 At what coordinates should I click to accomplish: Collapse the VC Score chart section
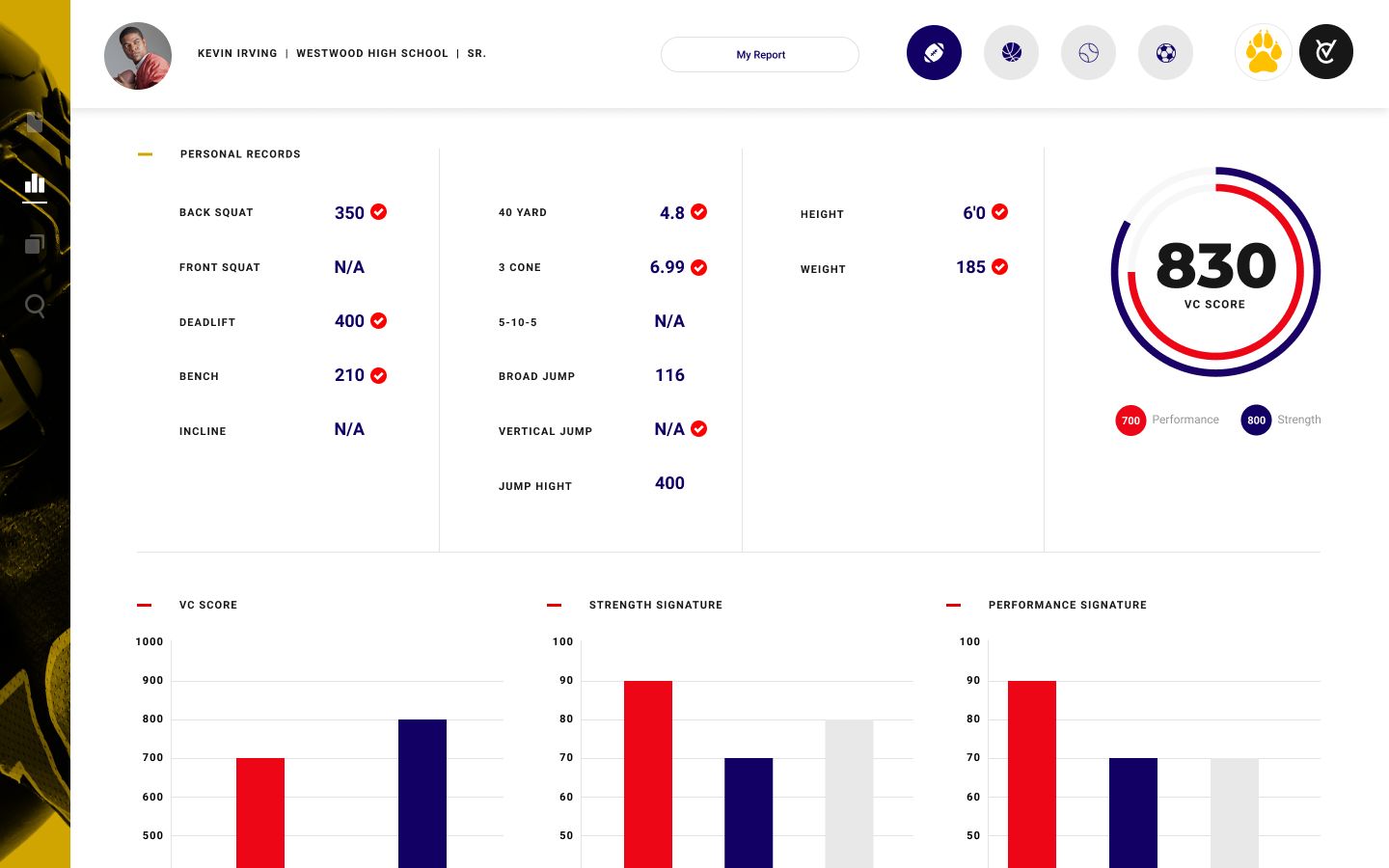[144, 605]
